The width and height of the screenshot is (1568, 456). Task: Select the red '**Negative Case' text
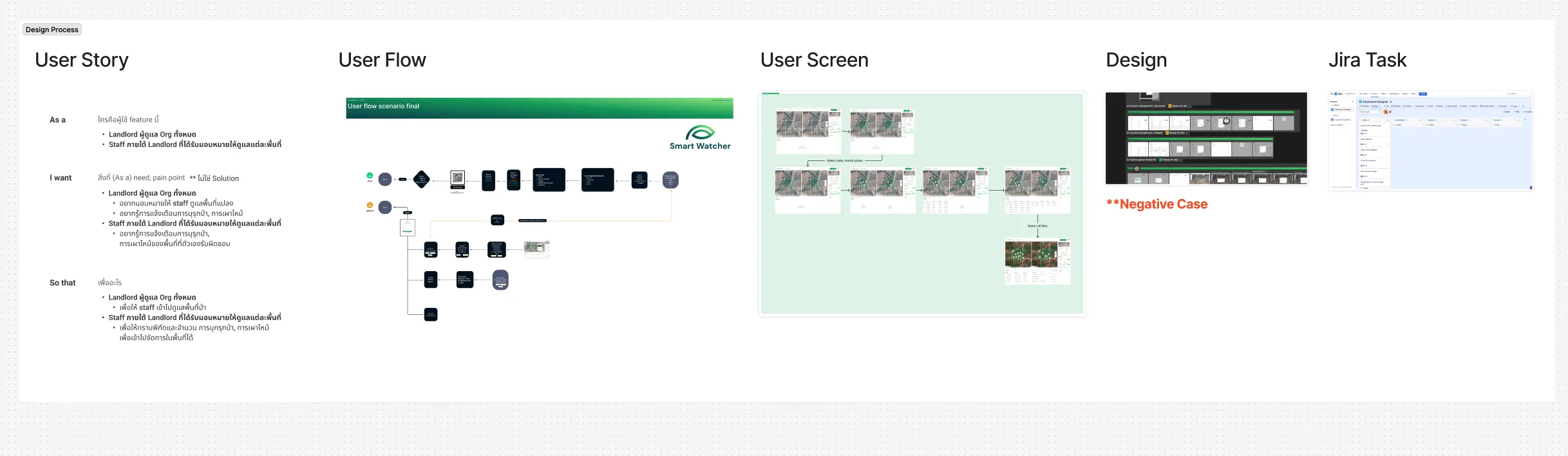click(x=1157, y=204)
